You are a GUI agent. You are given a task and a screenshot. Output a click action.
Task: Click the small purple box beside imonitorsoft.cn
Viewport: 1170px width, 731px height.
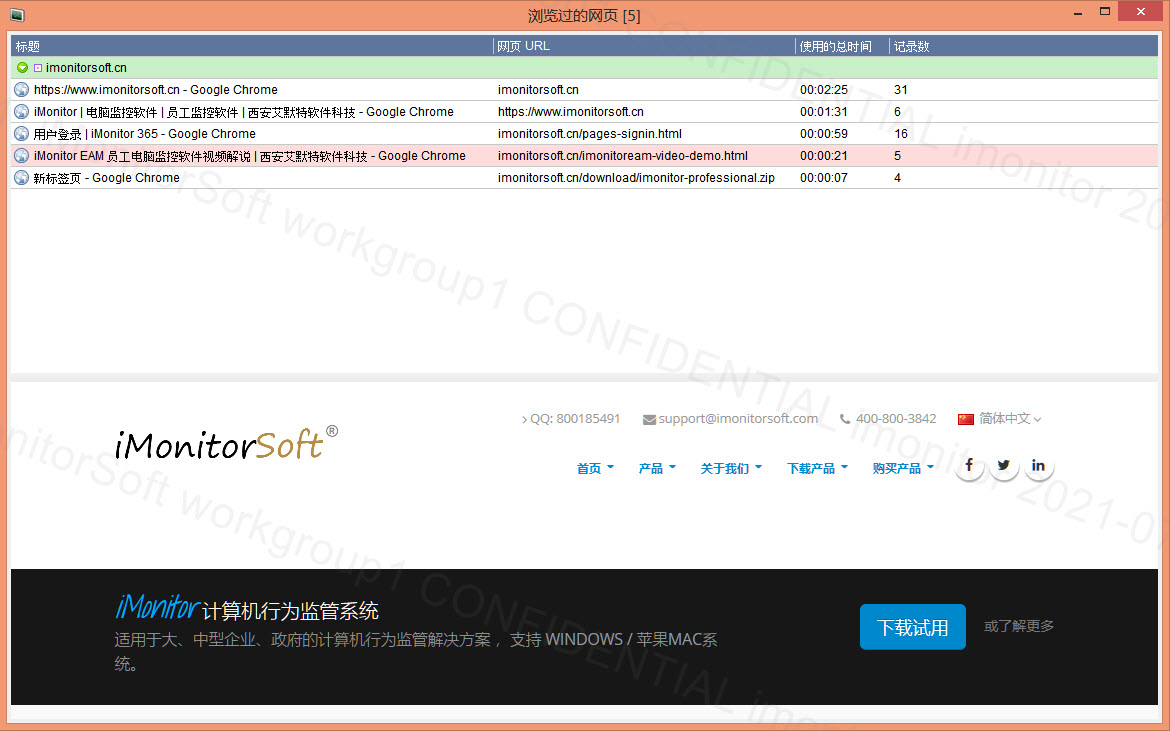coord(38,68)
